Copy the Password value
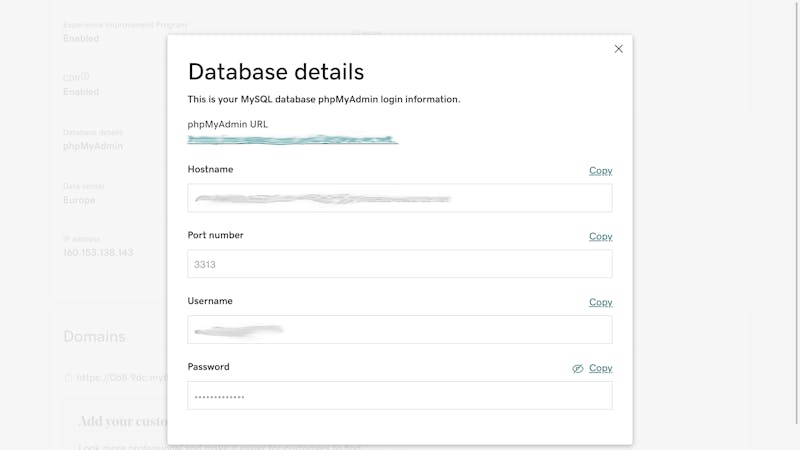The image size is (800, 450). [x=601, y=368]
